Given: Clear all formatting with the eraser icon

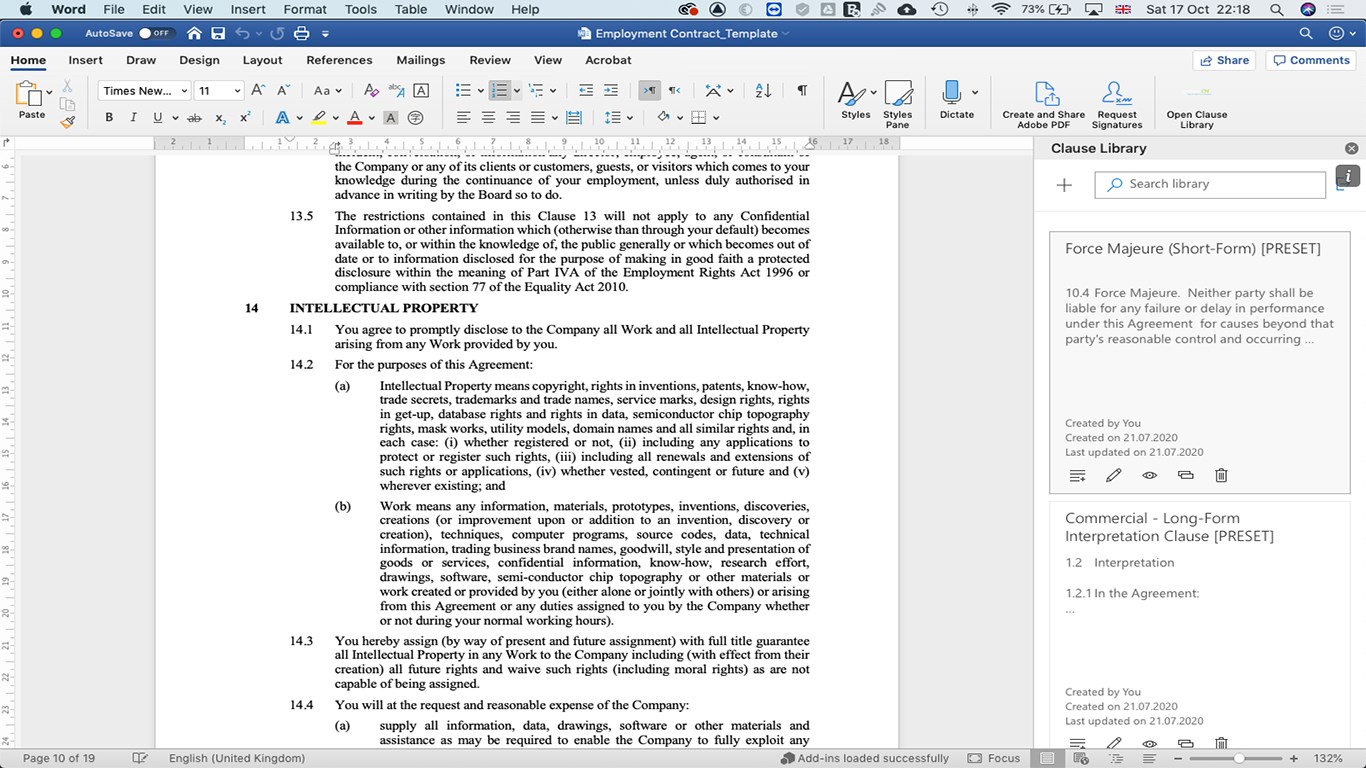Looking at the screenshot, I should (x=372, y=90).
